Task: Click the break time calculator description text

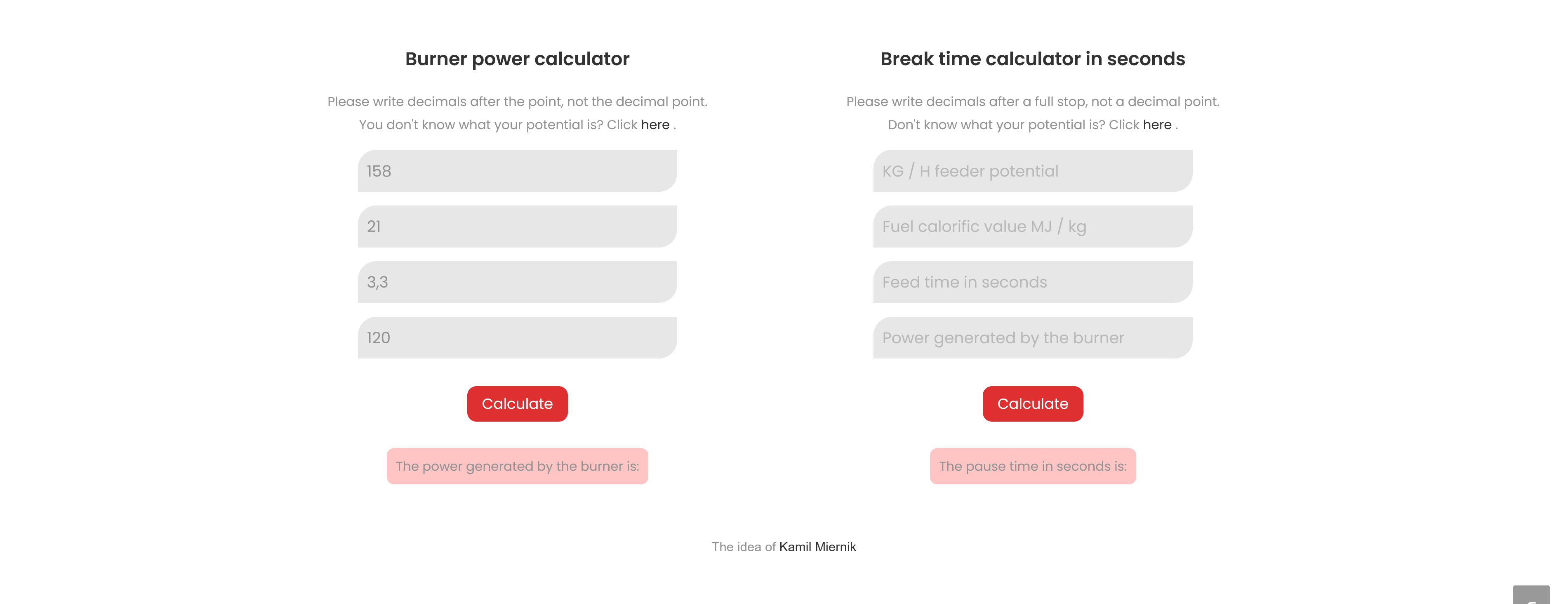Action: click(1032, 112)
